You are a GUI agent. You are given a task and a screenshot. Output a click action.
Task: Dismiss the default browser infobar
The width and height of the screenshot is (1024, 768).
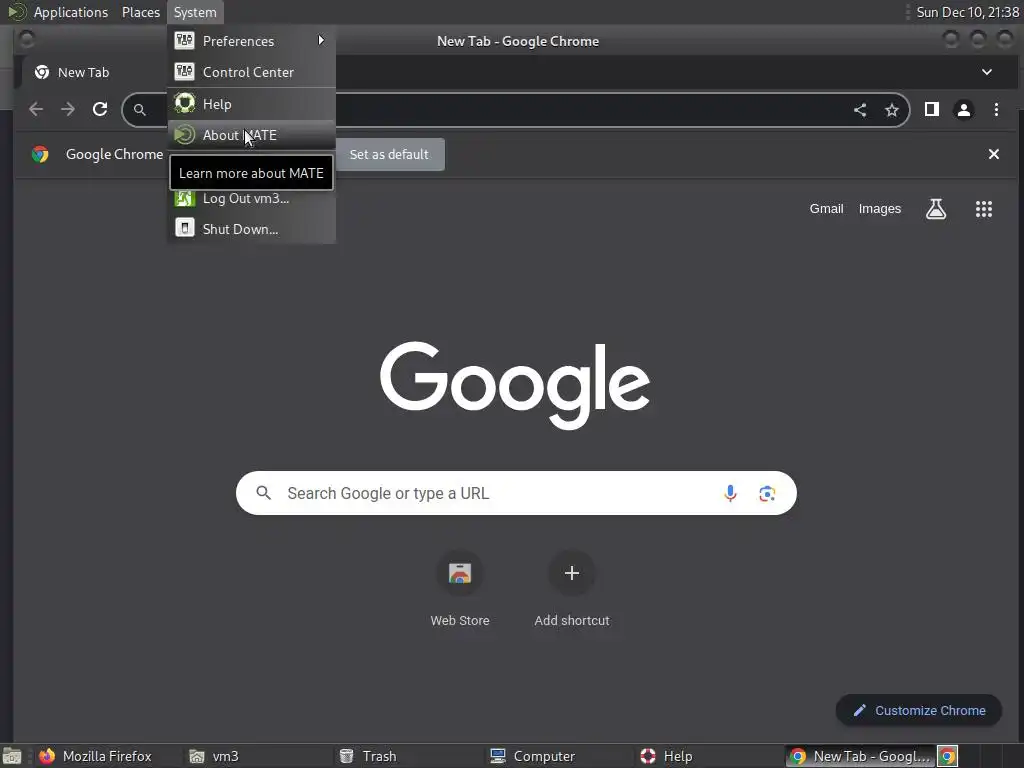click(993, 154)
